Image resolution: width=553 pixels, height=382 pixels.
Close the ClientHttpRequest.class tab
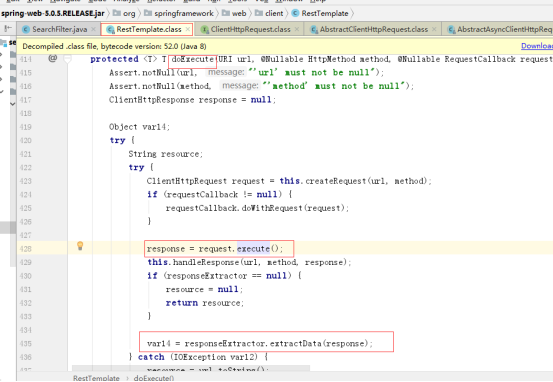click(x=297, y=29)
